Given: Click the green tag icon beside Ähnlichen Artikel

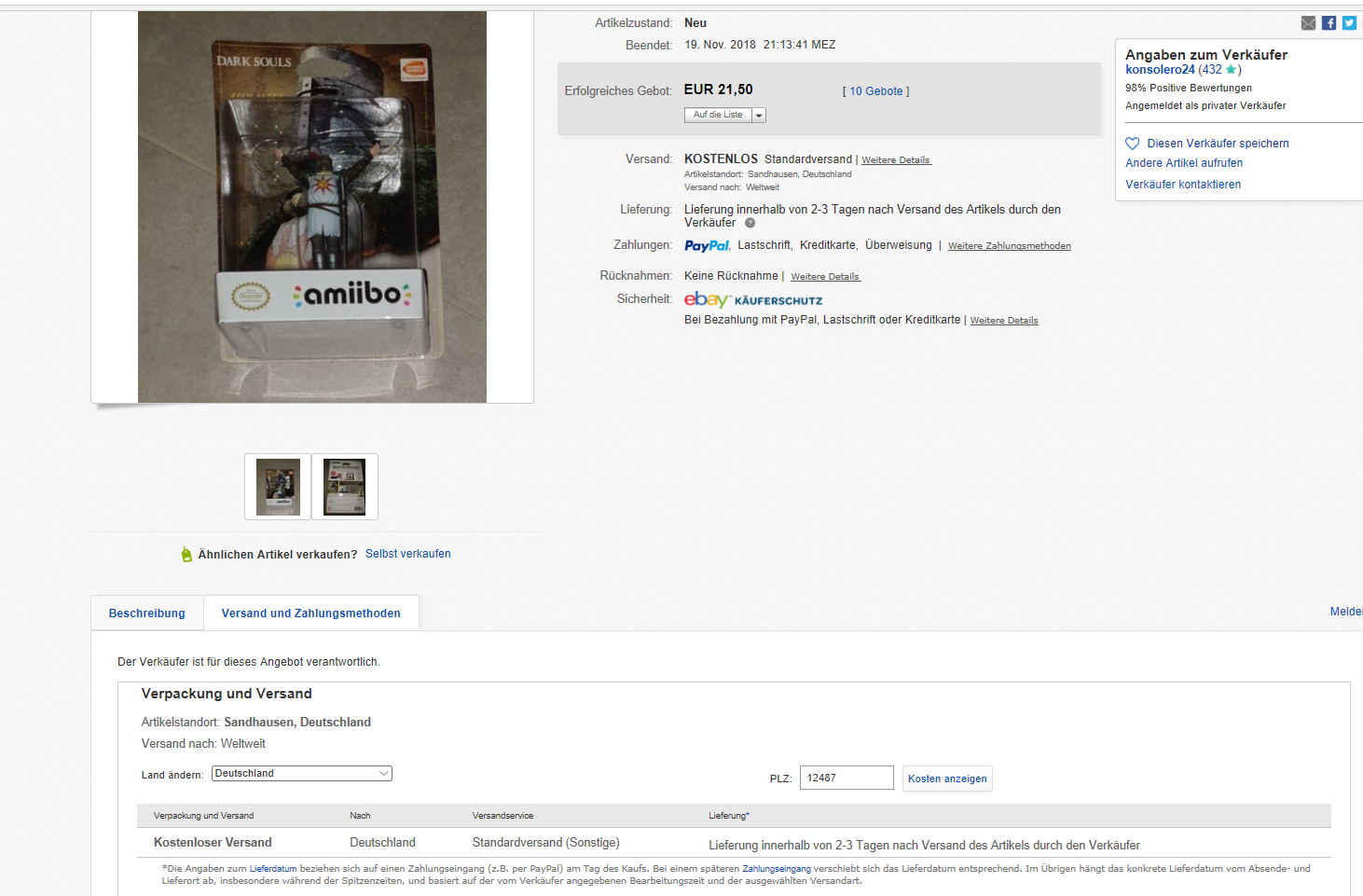Looking at the screenshot, I should coord(186,554).
